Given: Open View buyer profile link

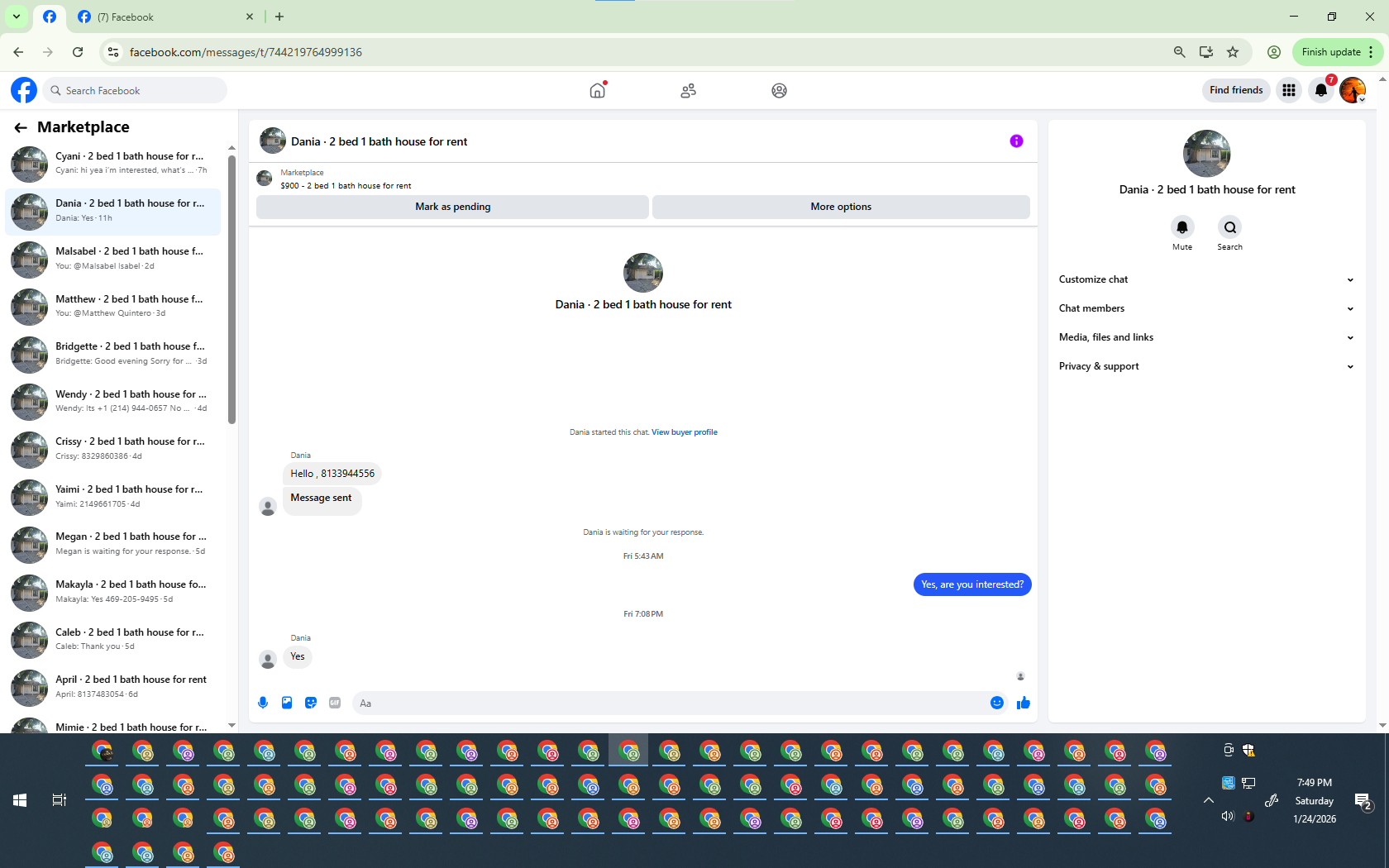Looking at the screenshot, I should click(685, 432).
